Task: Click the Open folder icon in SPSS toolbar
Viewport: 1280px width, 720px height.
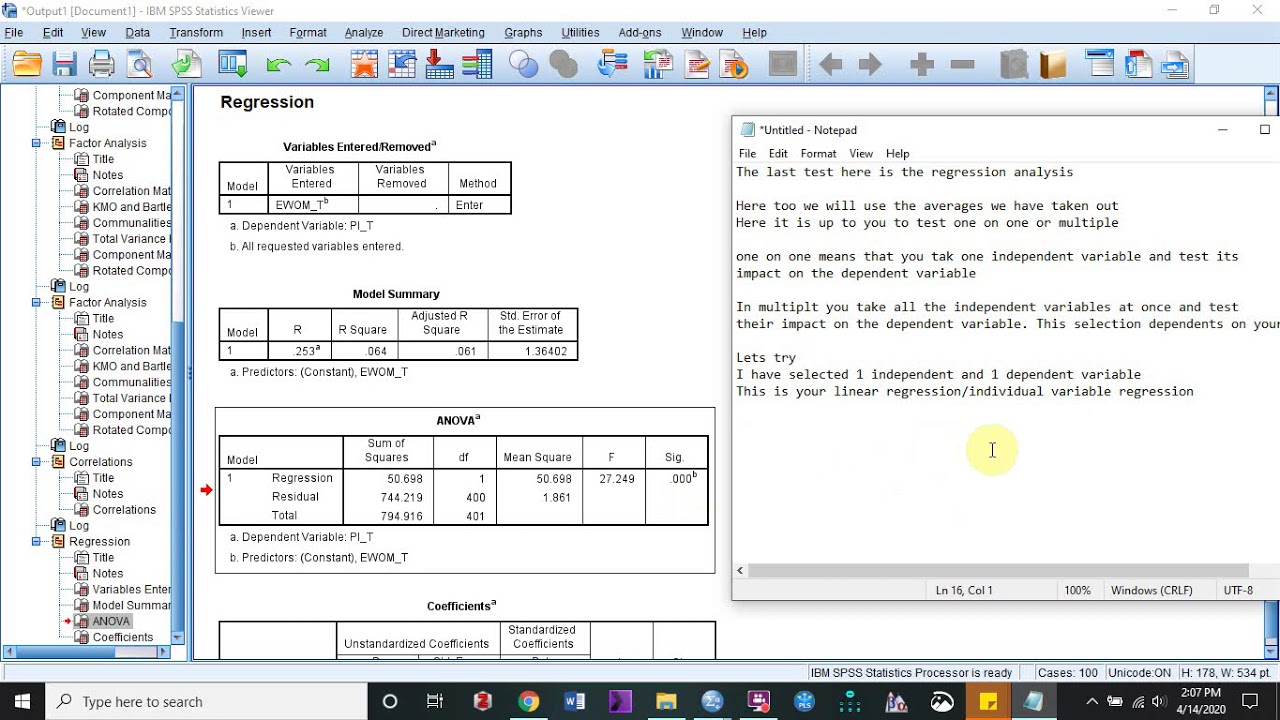Action: [x=27, y=66]
